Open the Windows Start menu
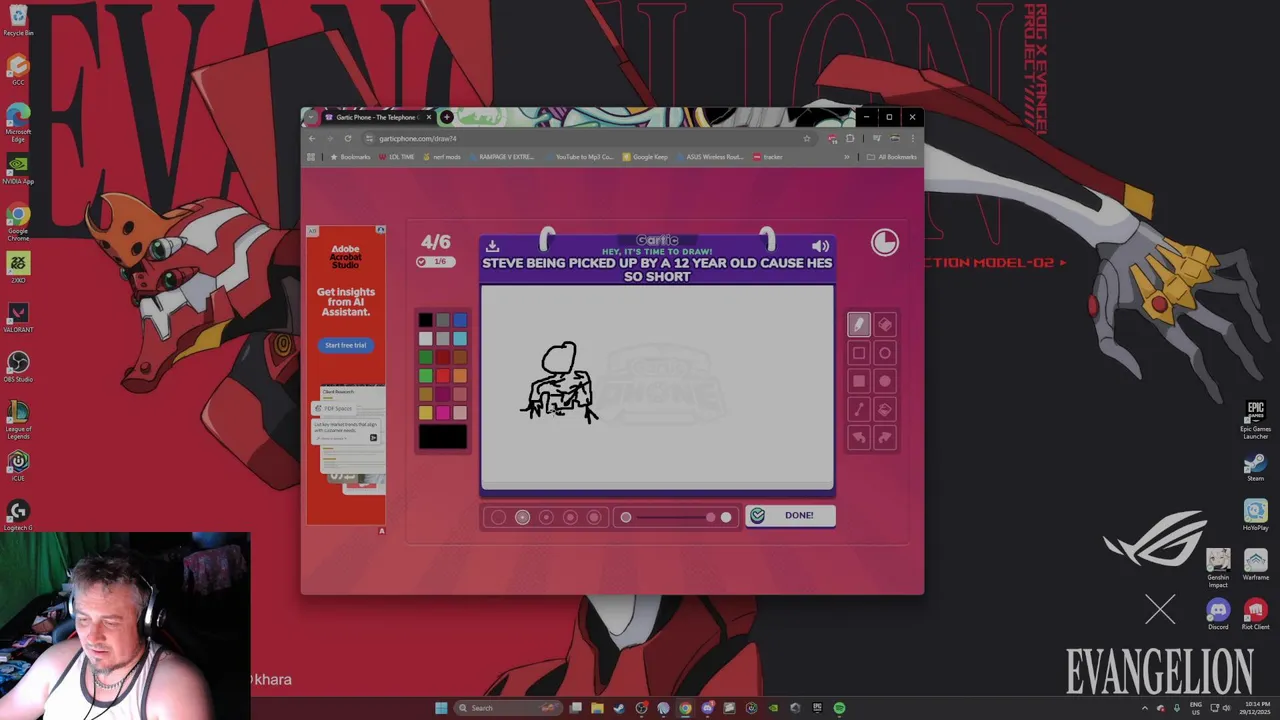Screen dimensions: 1280x720 click(441, 708)
